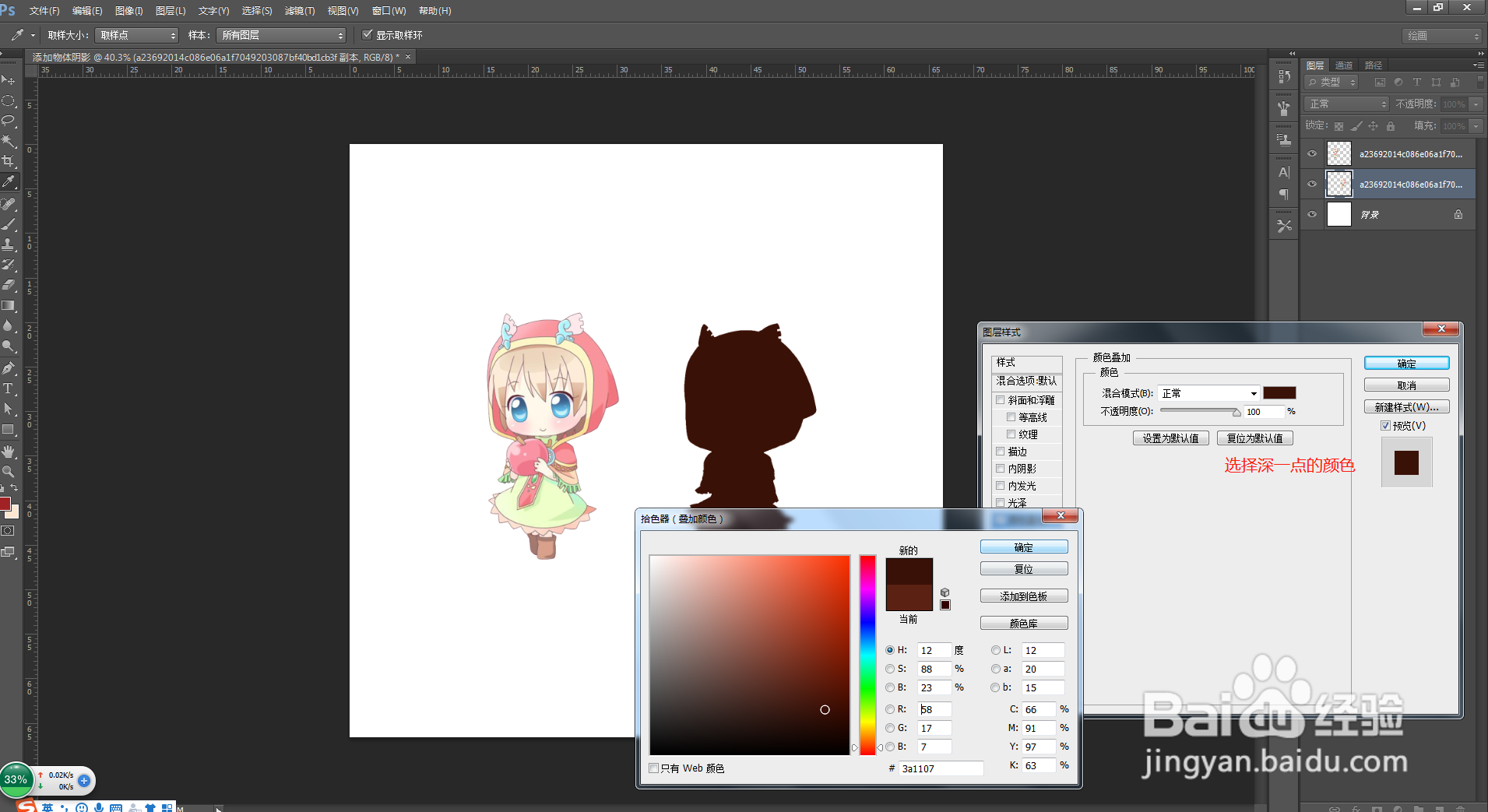Click 确定 in the 图层样式 dialog
The height and width of the screenshot is (812, 1488).
[x=1406, y=364]
